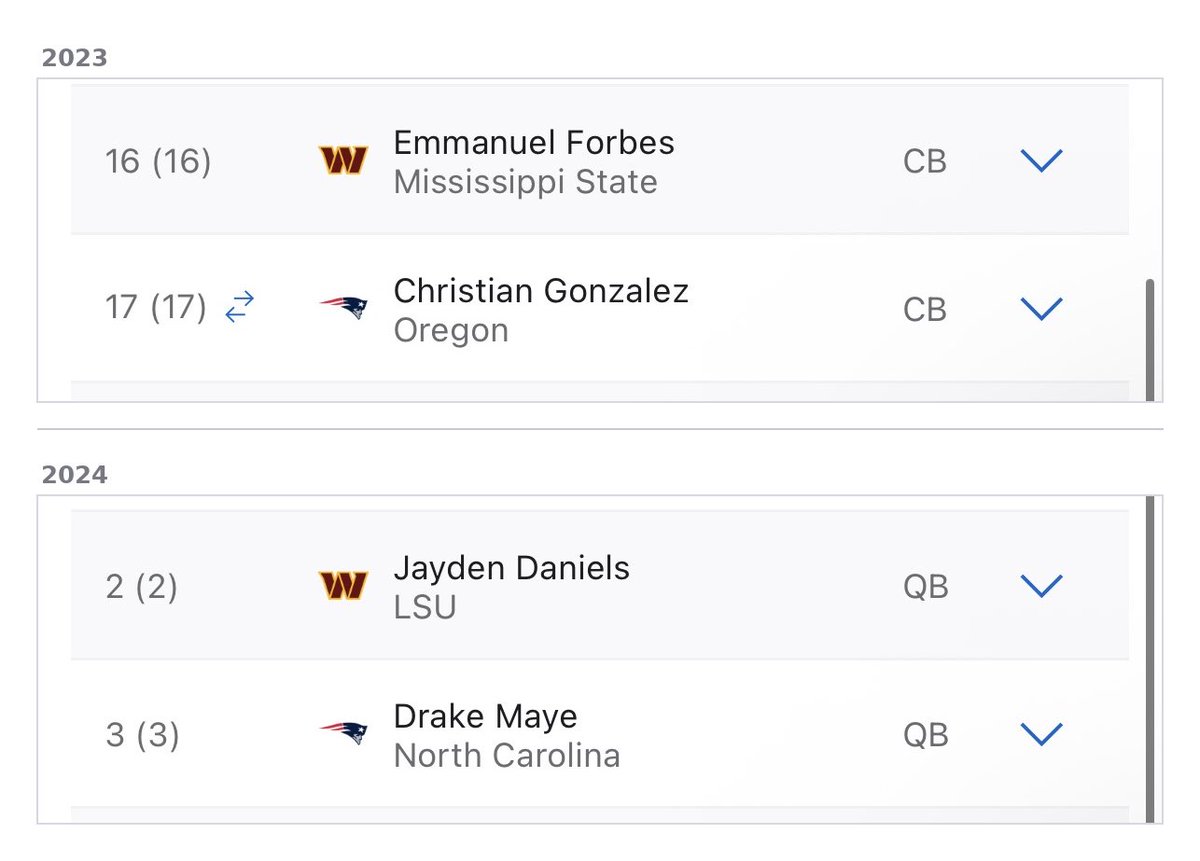Click the North Carolina college label
This screenshot has width=1200, height=861.
[x=507, y=755]
